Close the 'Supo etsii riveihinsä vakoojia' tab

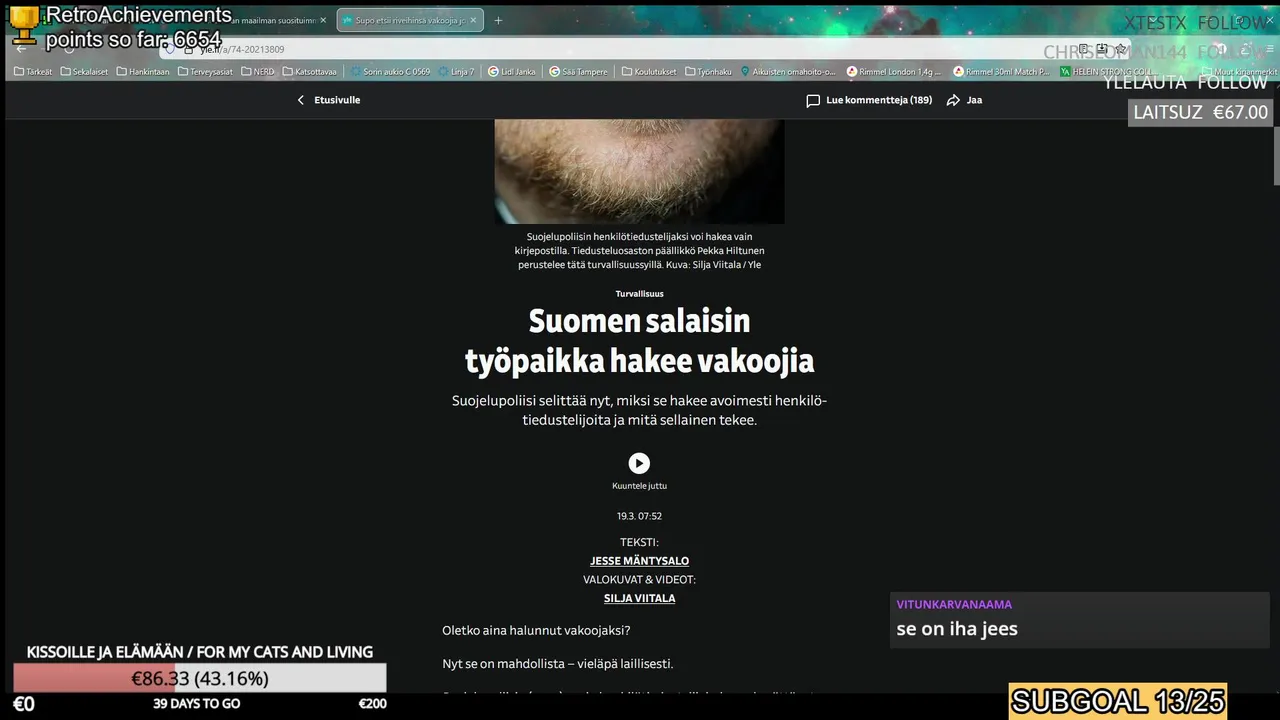[x=474, y=20]
